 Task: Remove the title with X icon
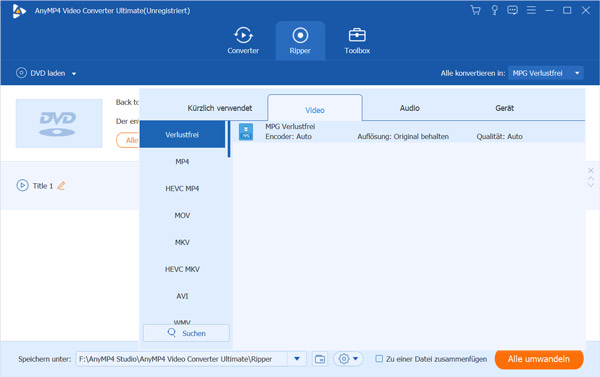click(x=591, y=170)
